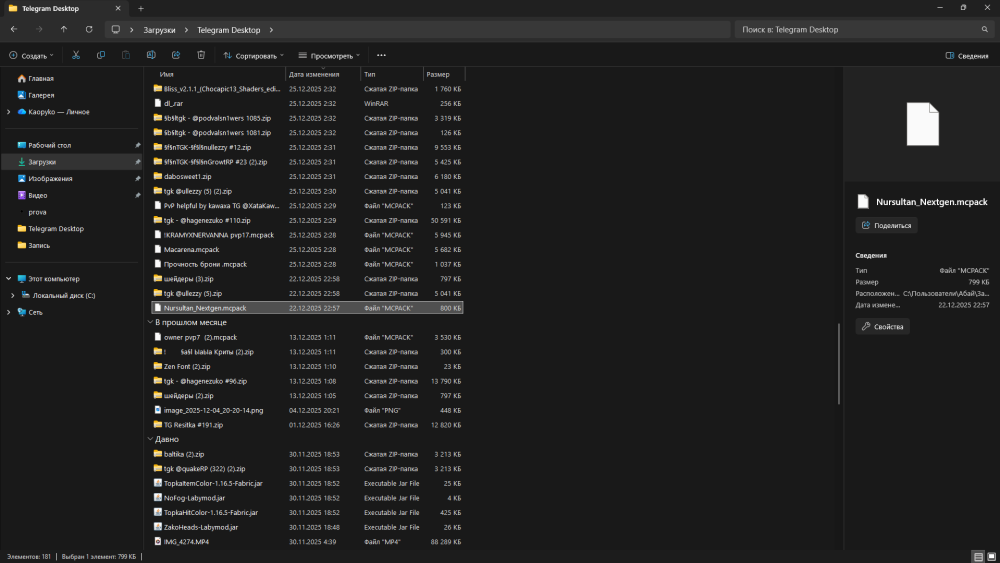Viewport: 1000px width, 563px height.
Task: Select owner pvp7 (2).mcpack file
Action: coord(307,337)
